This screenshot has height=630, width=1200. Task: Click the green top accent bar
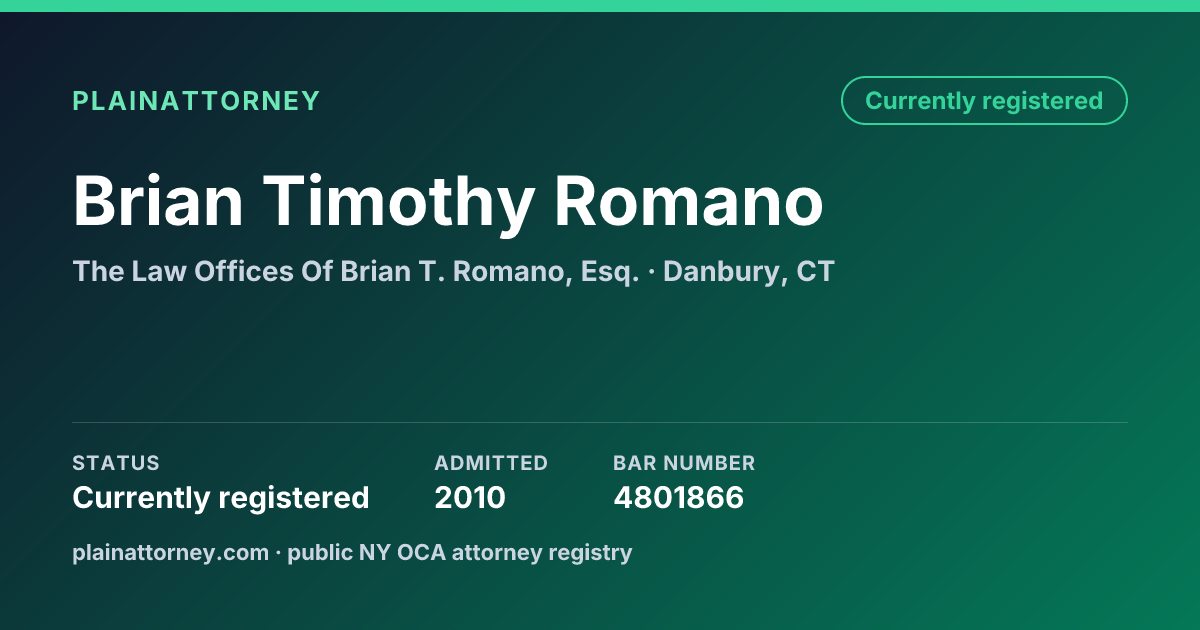600,6
